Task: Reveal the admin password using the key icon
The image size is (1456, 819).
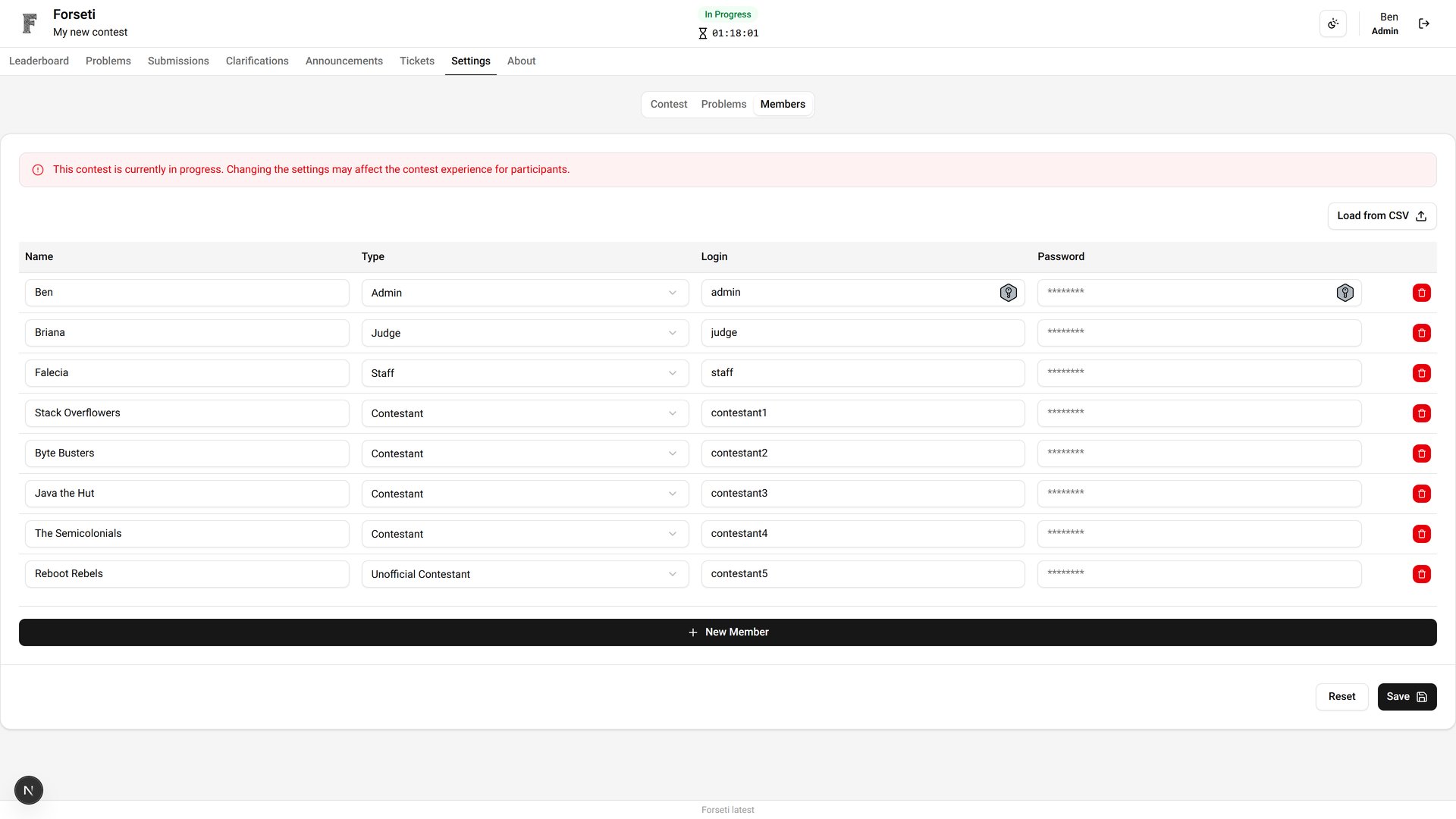Action: (x=1345, y=292)
